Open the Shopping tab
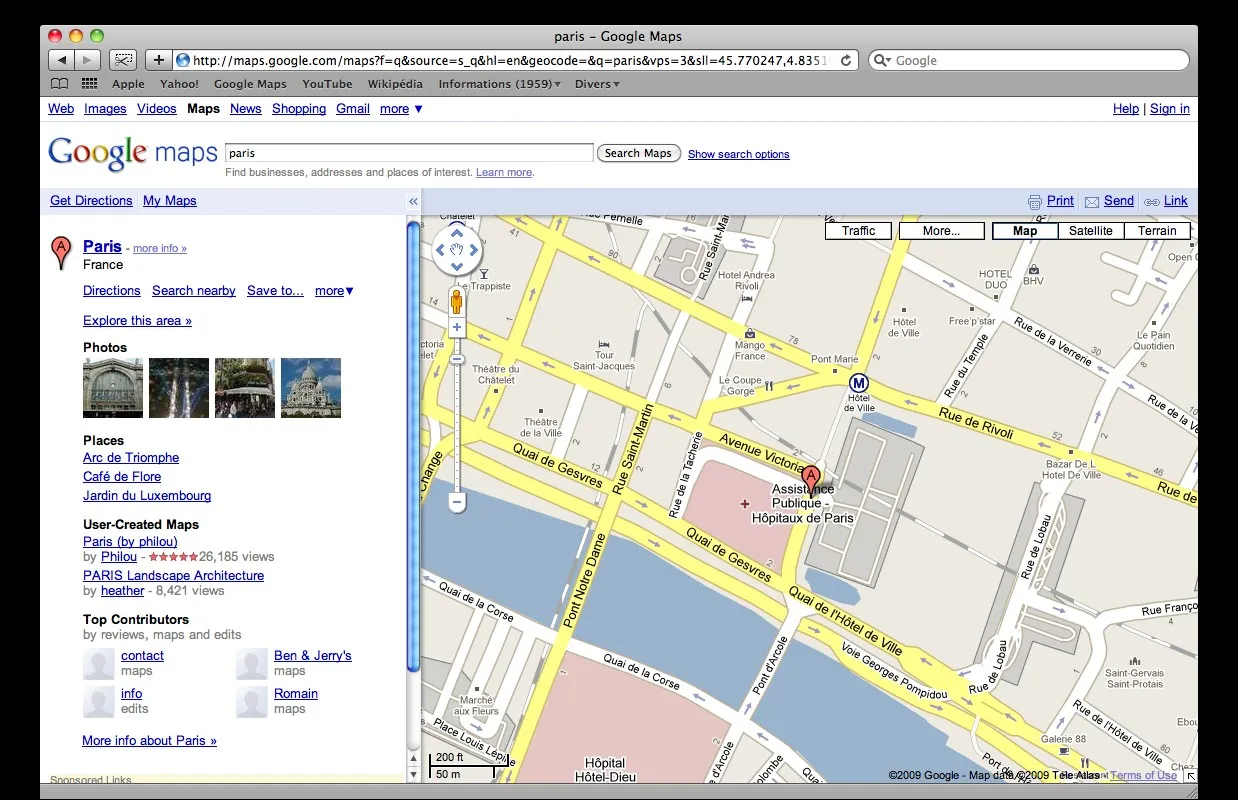Image resolution: width=1238 pixels, height=800 pixels. point(299,109)
